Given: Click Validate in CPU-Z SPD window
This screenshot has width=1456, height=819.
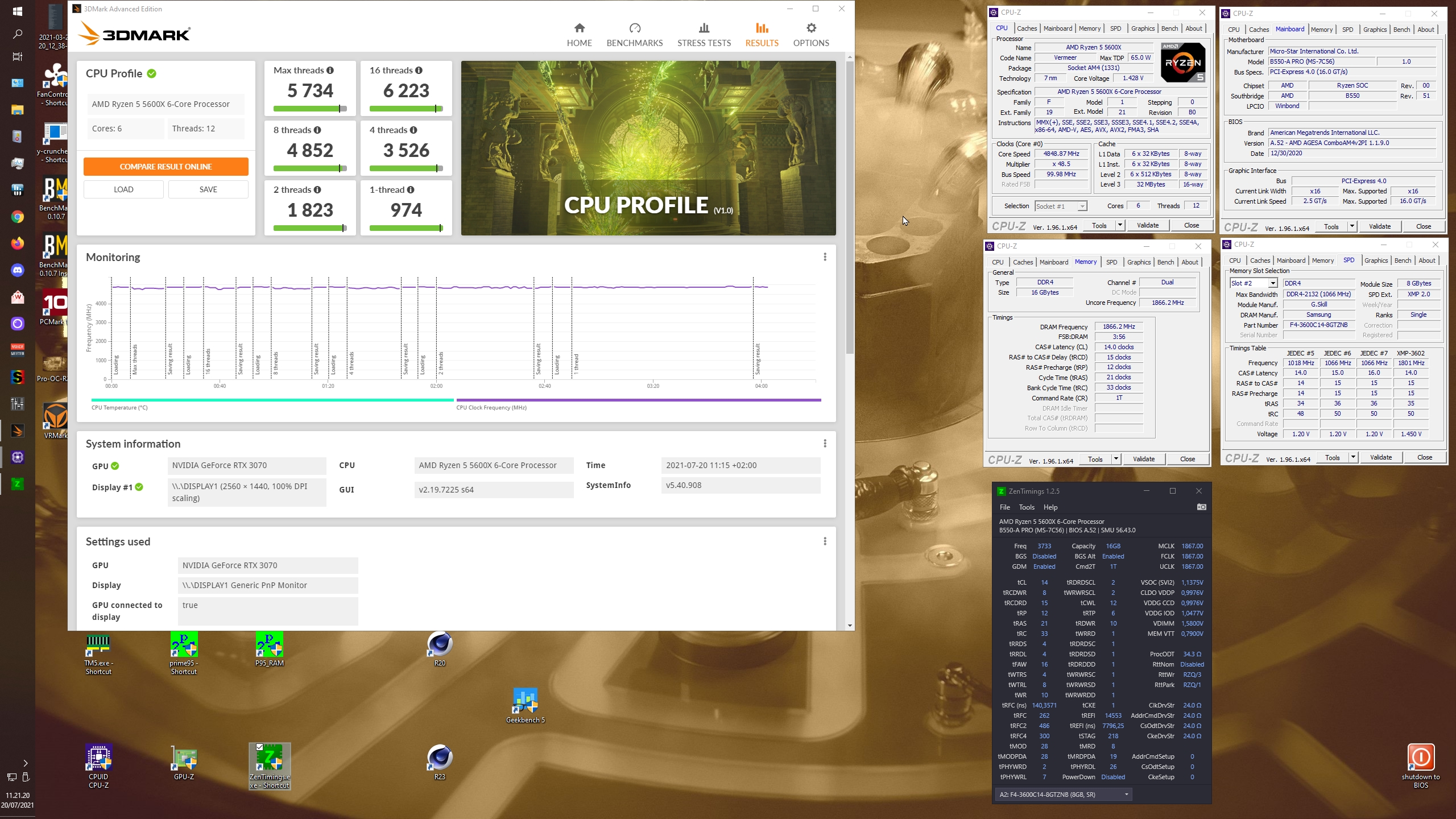Looking at the screenshot, I should 1381,457.
